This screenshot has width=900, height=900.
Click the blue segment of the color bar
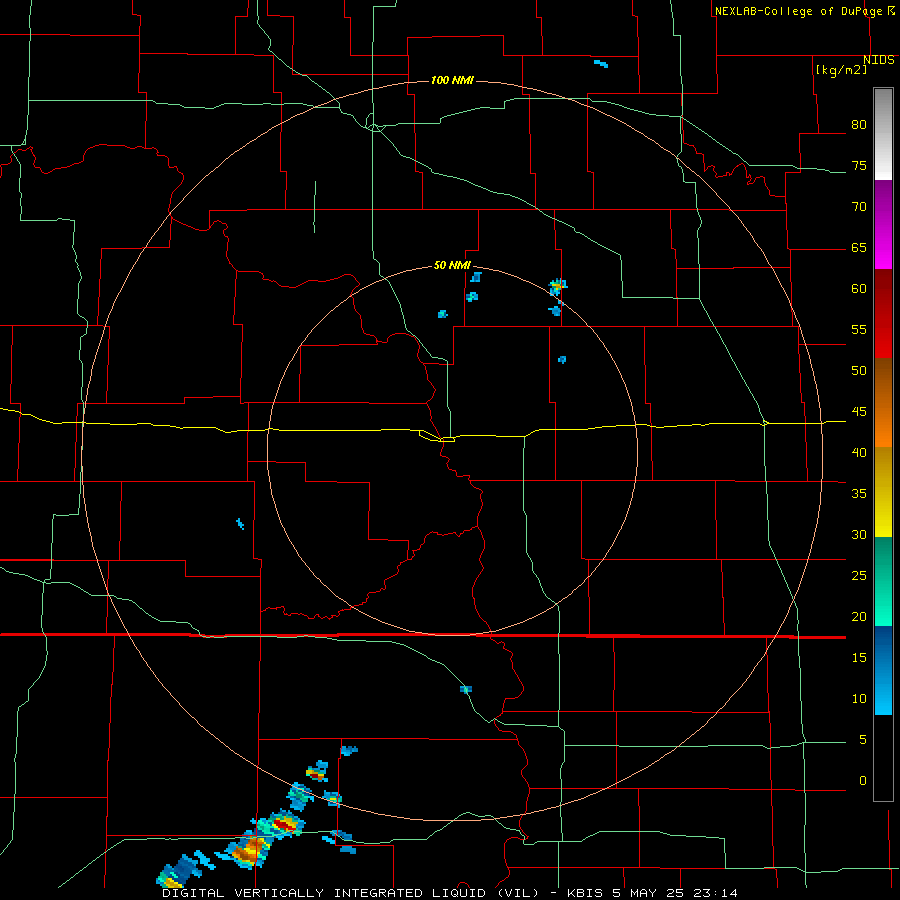tap(883, 670)
